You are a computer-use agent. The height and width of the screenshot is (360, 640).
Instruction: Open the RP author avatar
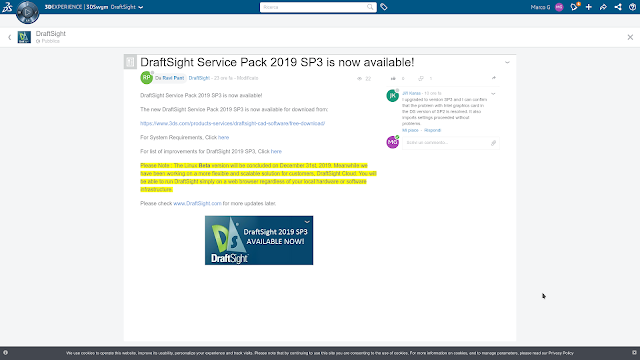click(x=147, y=78)
